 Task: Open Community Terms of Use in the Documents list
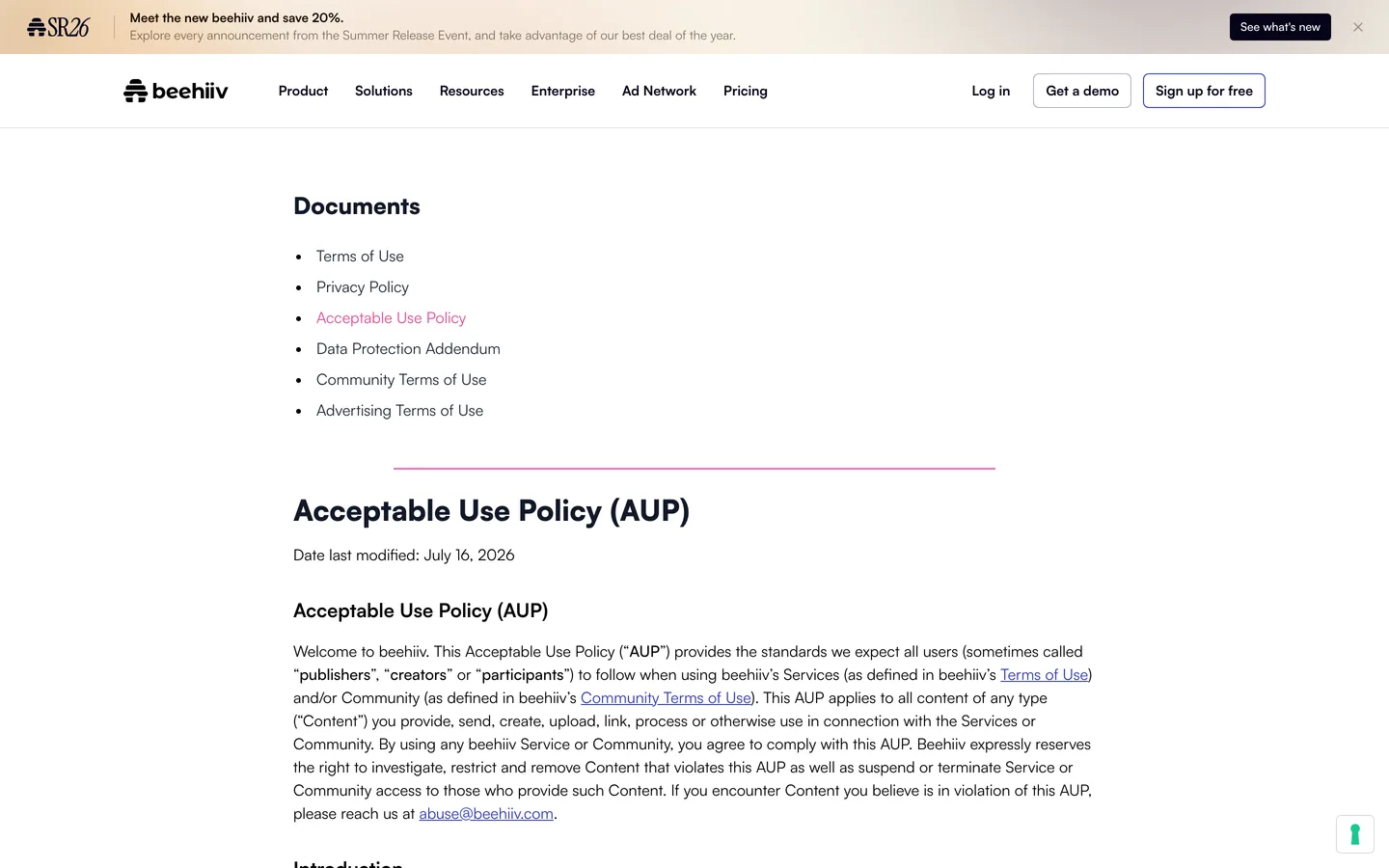coord(401,380)
